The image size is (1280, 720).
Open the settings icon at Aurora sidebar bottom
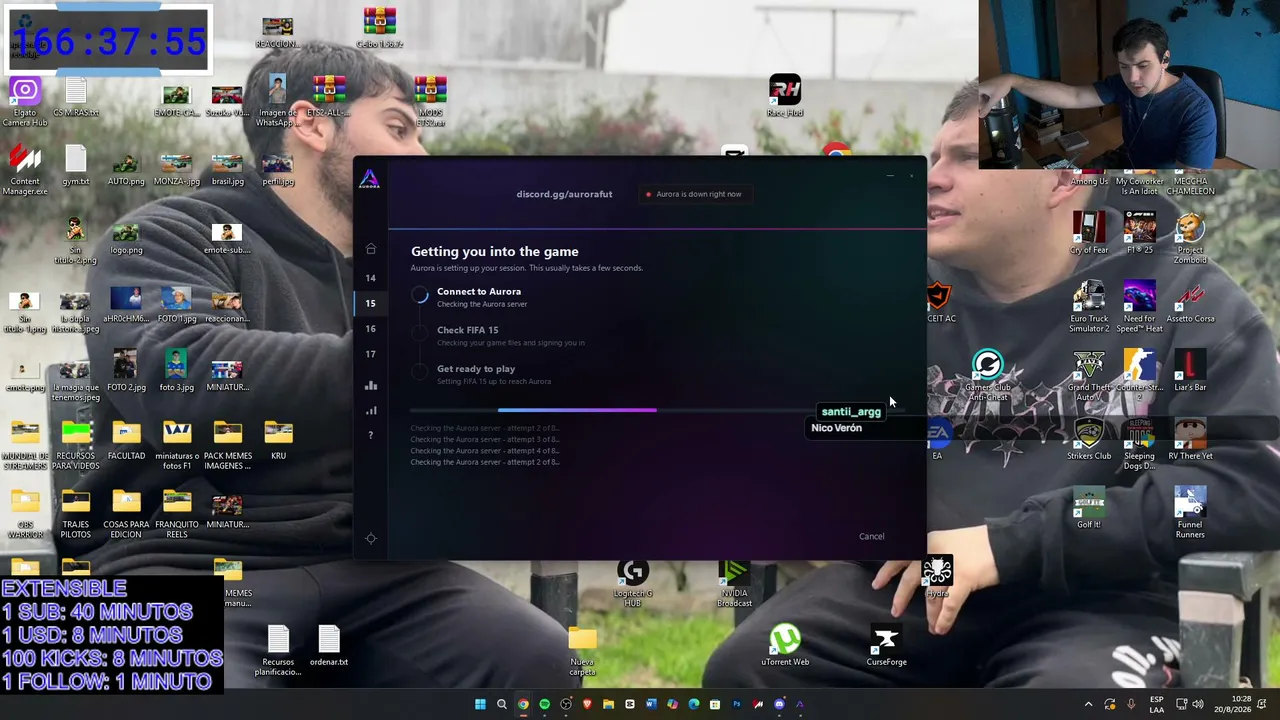[371, 538]
